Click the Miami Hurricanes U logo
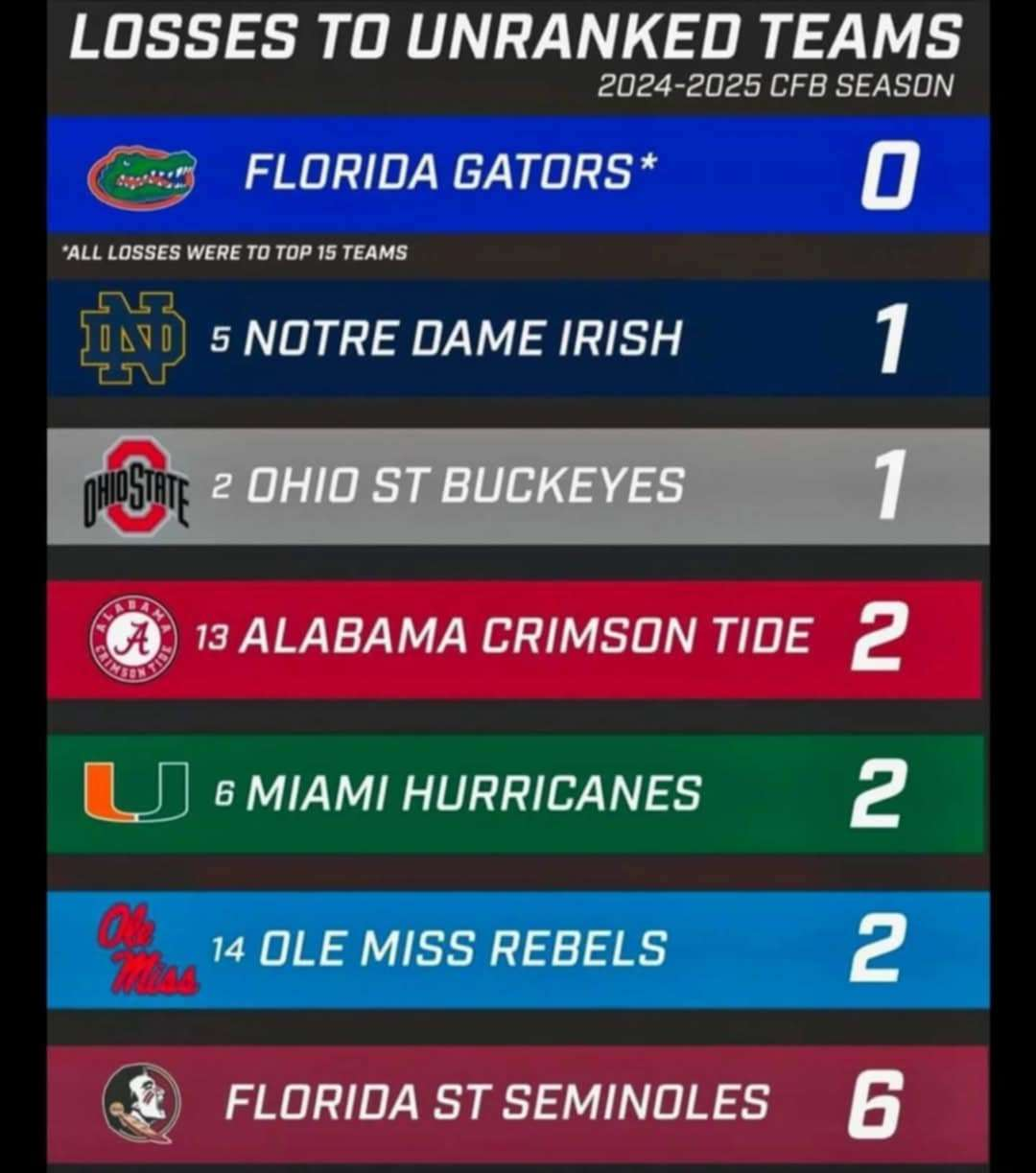Image resolution: width=1036 pixels, height=1173 pixels. (135, 792)
